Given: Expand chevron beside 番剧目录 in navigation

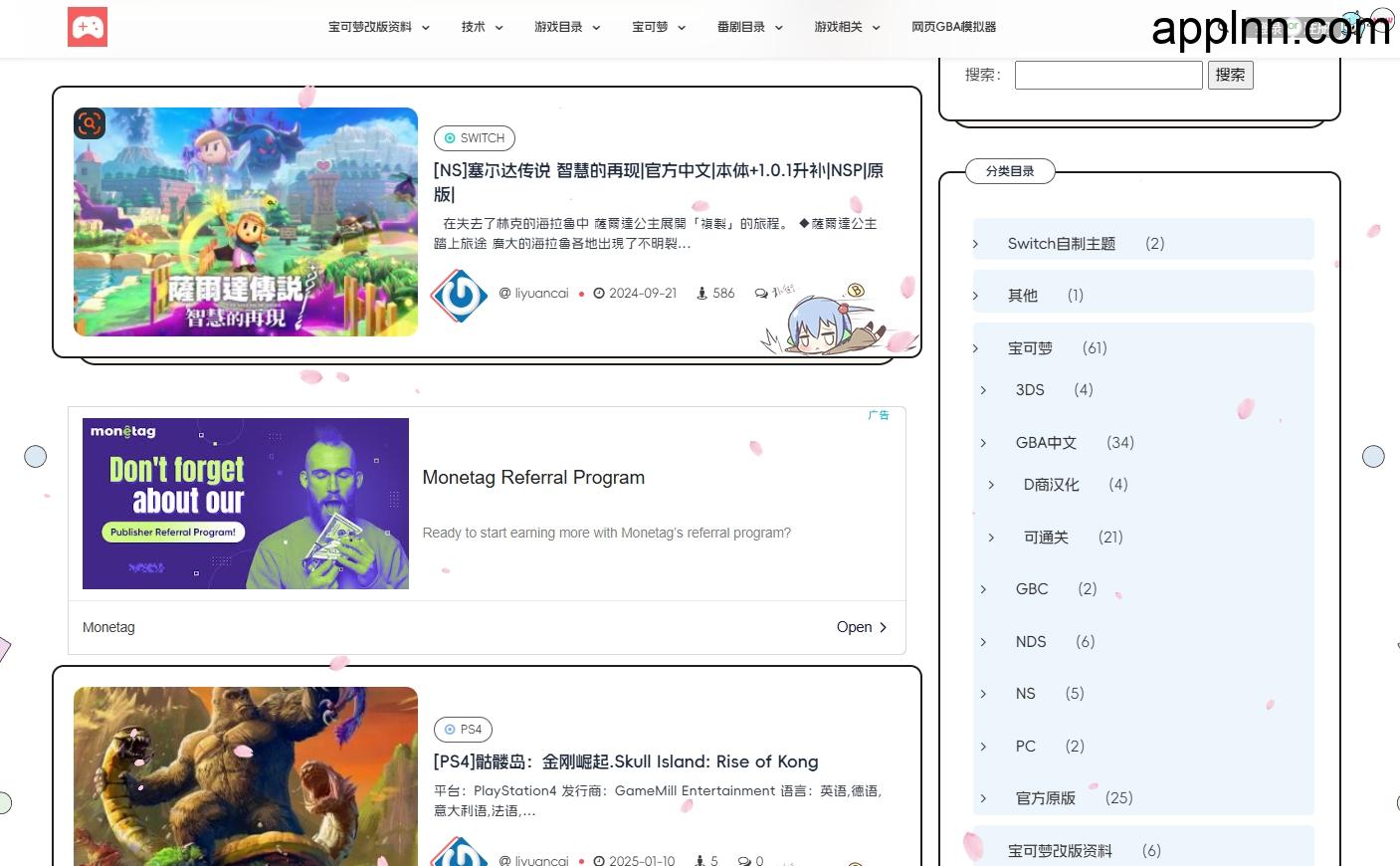Looking at the screenshot, I should pyautogui.click(x=779, y=28).
